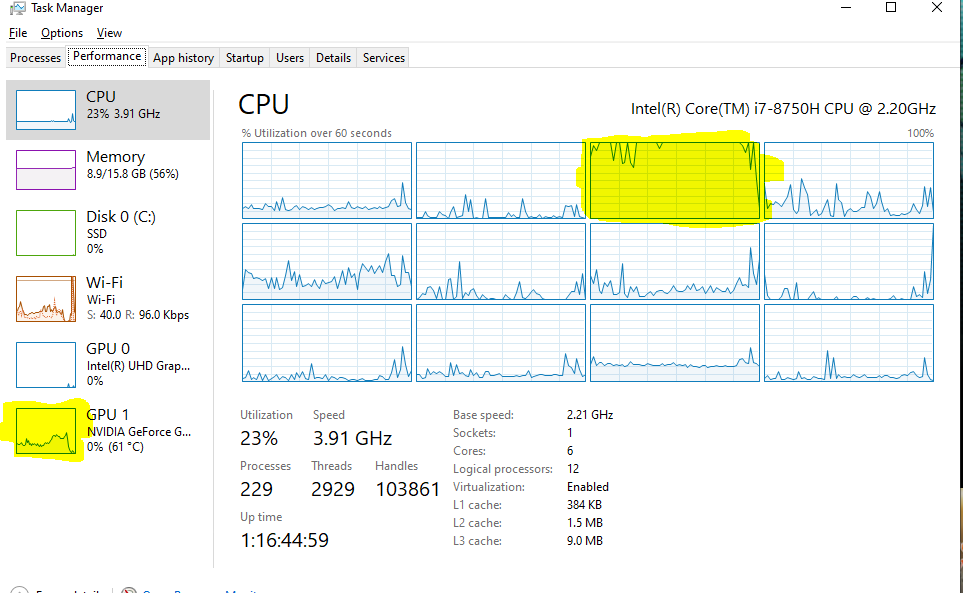Click the Threads count 2929
Image resolution: width=963 pixels, height=593 pixels.
333,489
